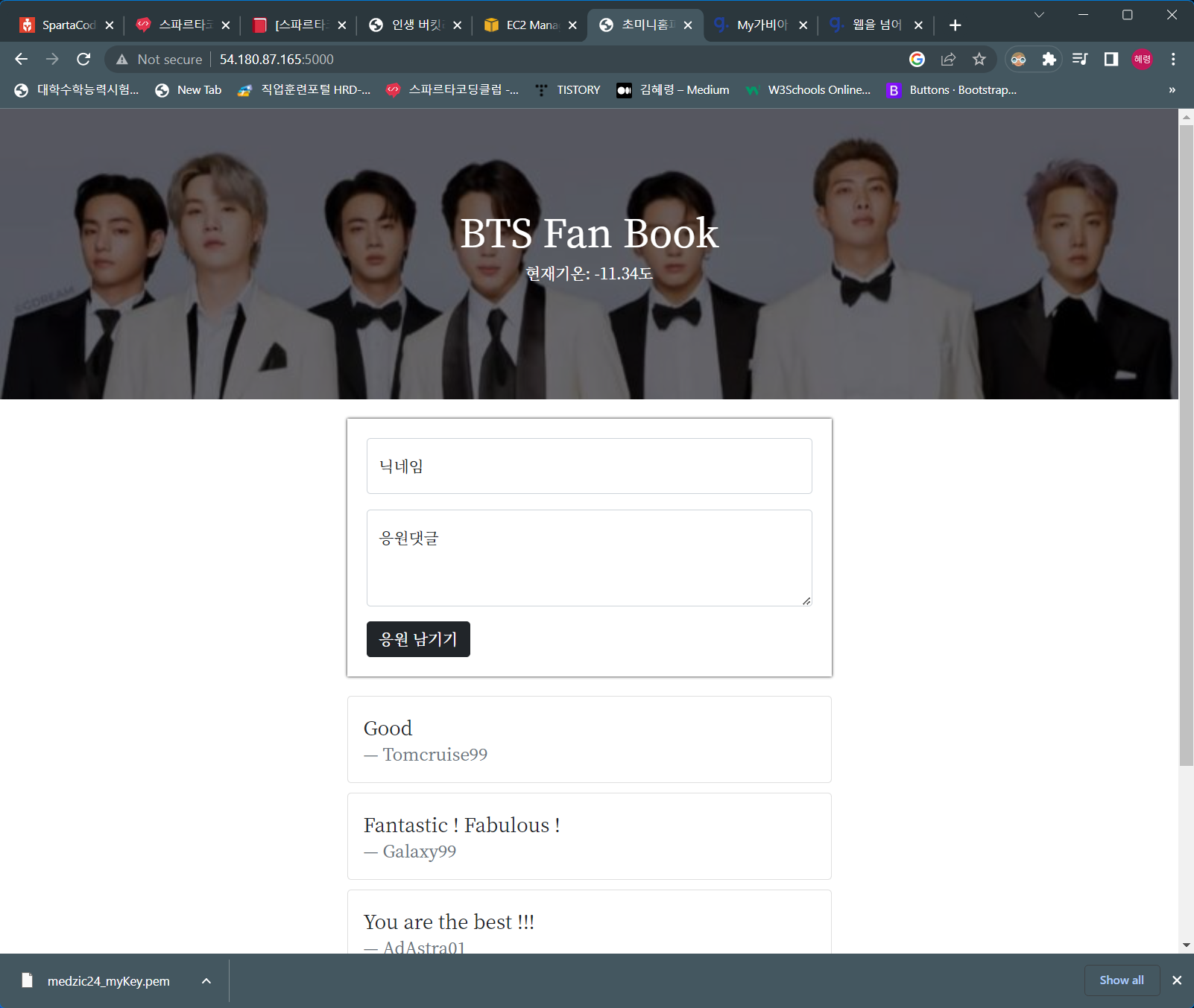Open the Chrome three-dot menu
This screenshot has height=1008, width=1194.
1173,59
